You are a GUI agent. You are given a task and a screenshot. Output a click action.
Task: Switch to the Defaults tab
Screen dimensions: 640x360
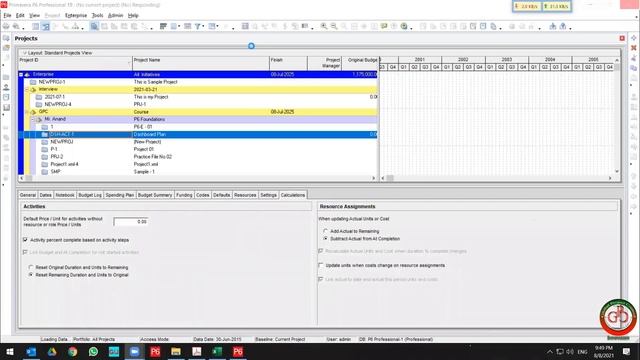[x=222, y=195]
